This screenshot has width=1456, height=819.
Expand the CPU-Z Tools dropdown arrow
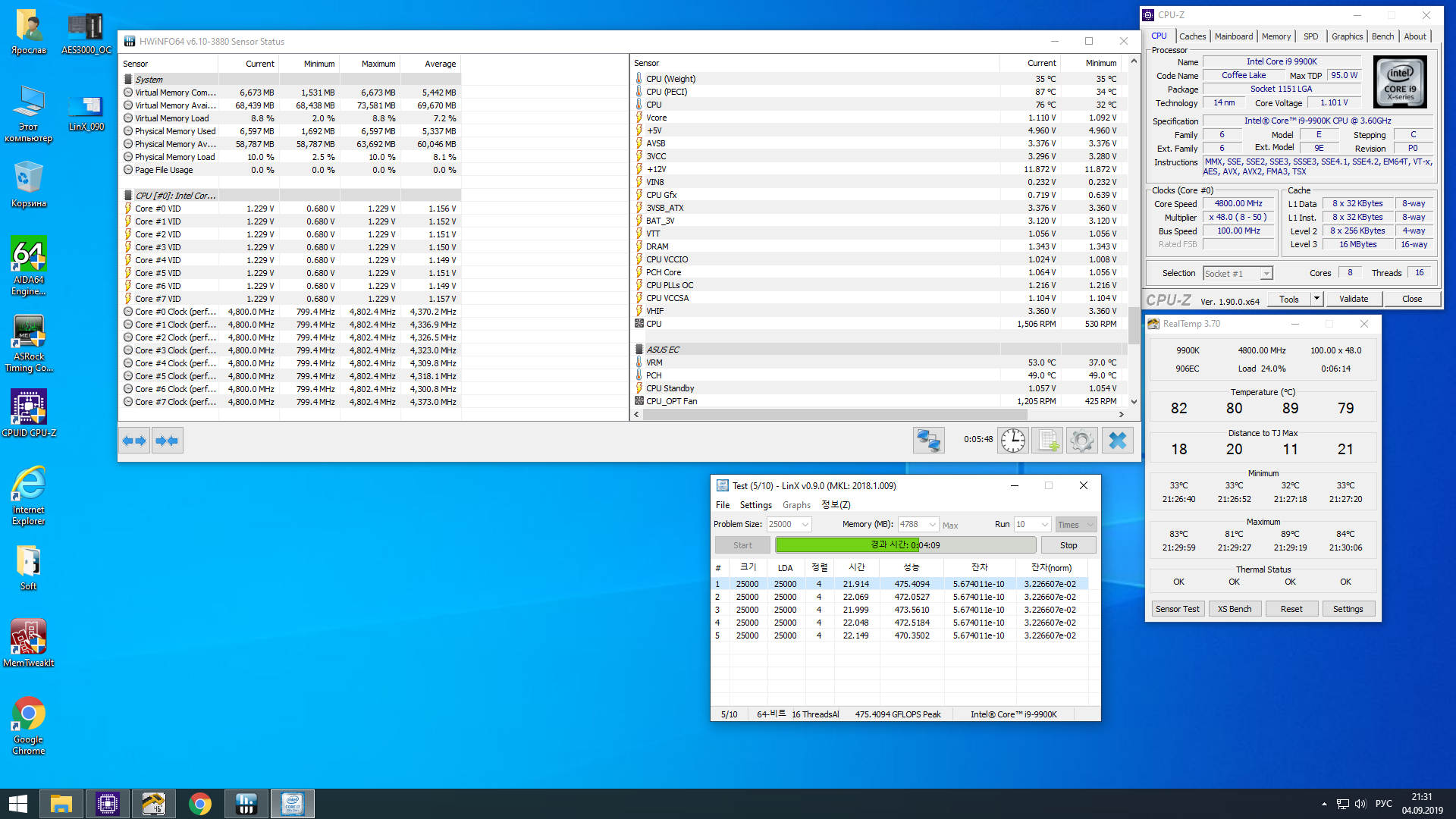coord(1316,299)
